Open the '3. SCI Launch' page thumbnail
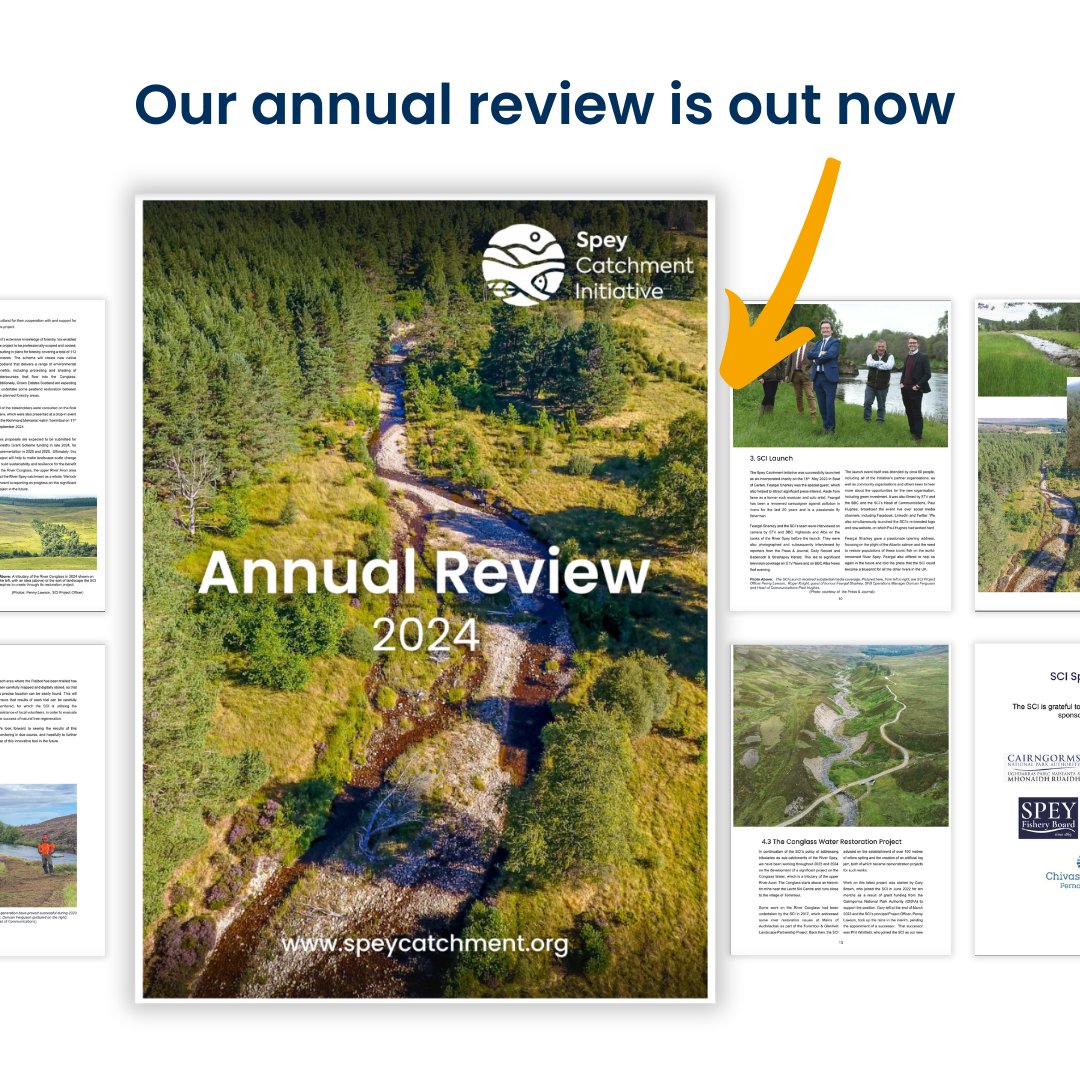Screen dimensions: 1080x1080 point(840,455)
